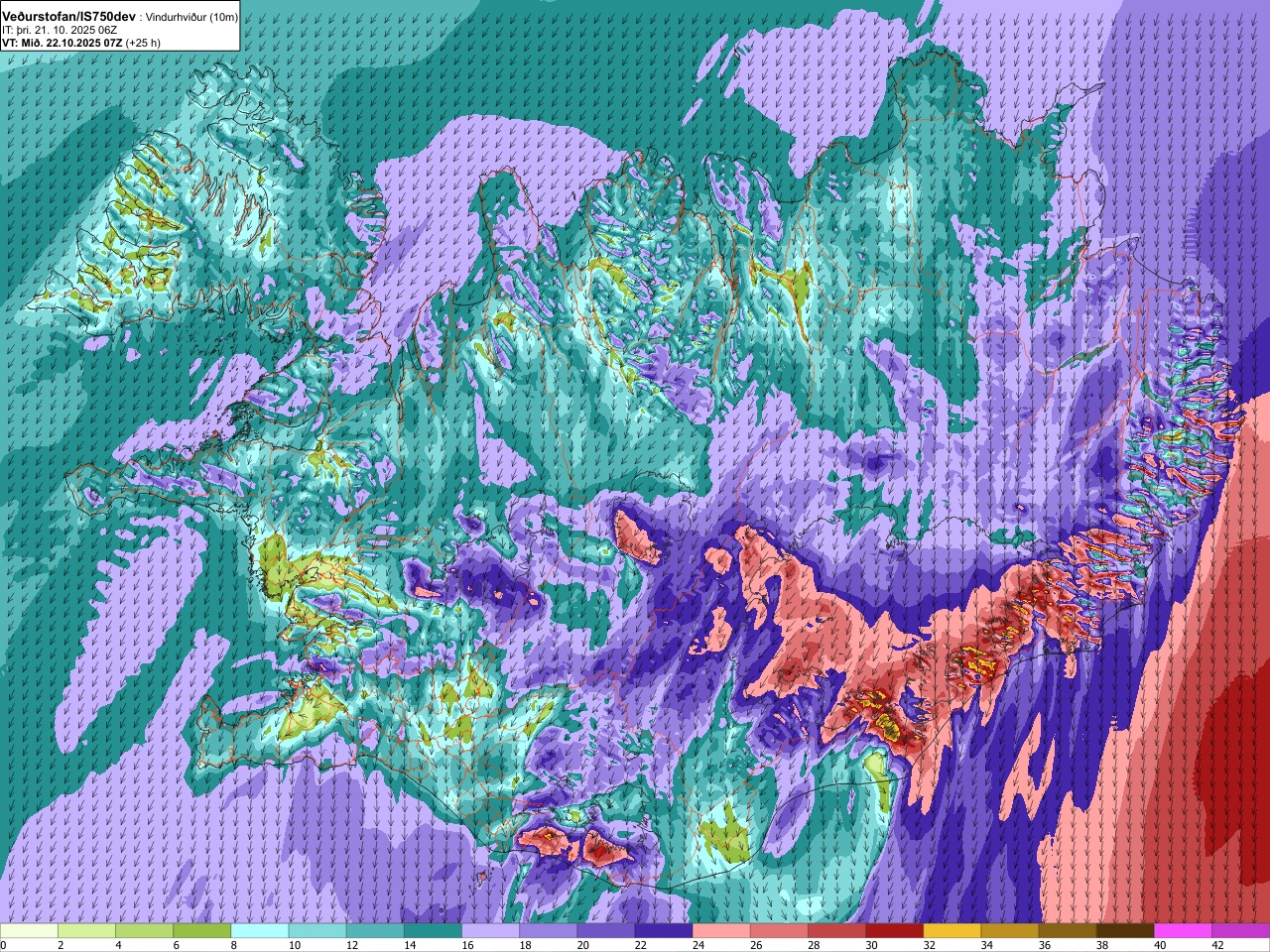Image resolution: width=1270 pixels, height=952 pixels.
Task: Select the green 4–6 legend swatch
Action: click(x=144, y=931)
